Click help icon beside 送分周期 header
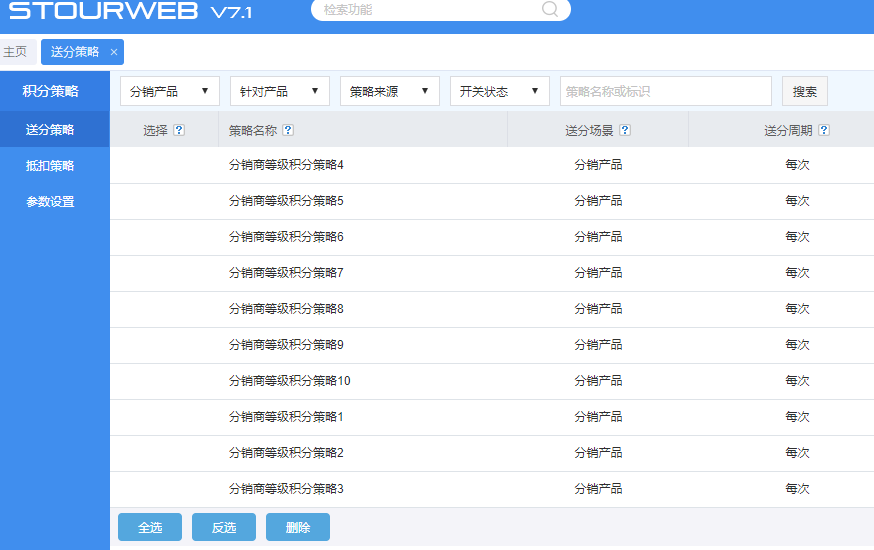Screen dimensions: 874x550 (x=824, y=130)
